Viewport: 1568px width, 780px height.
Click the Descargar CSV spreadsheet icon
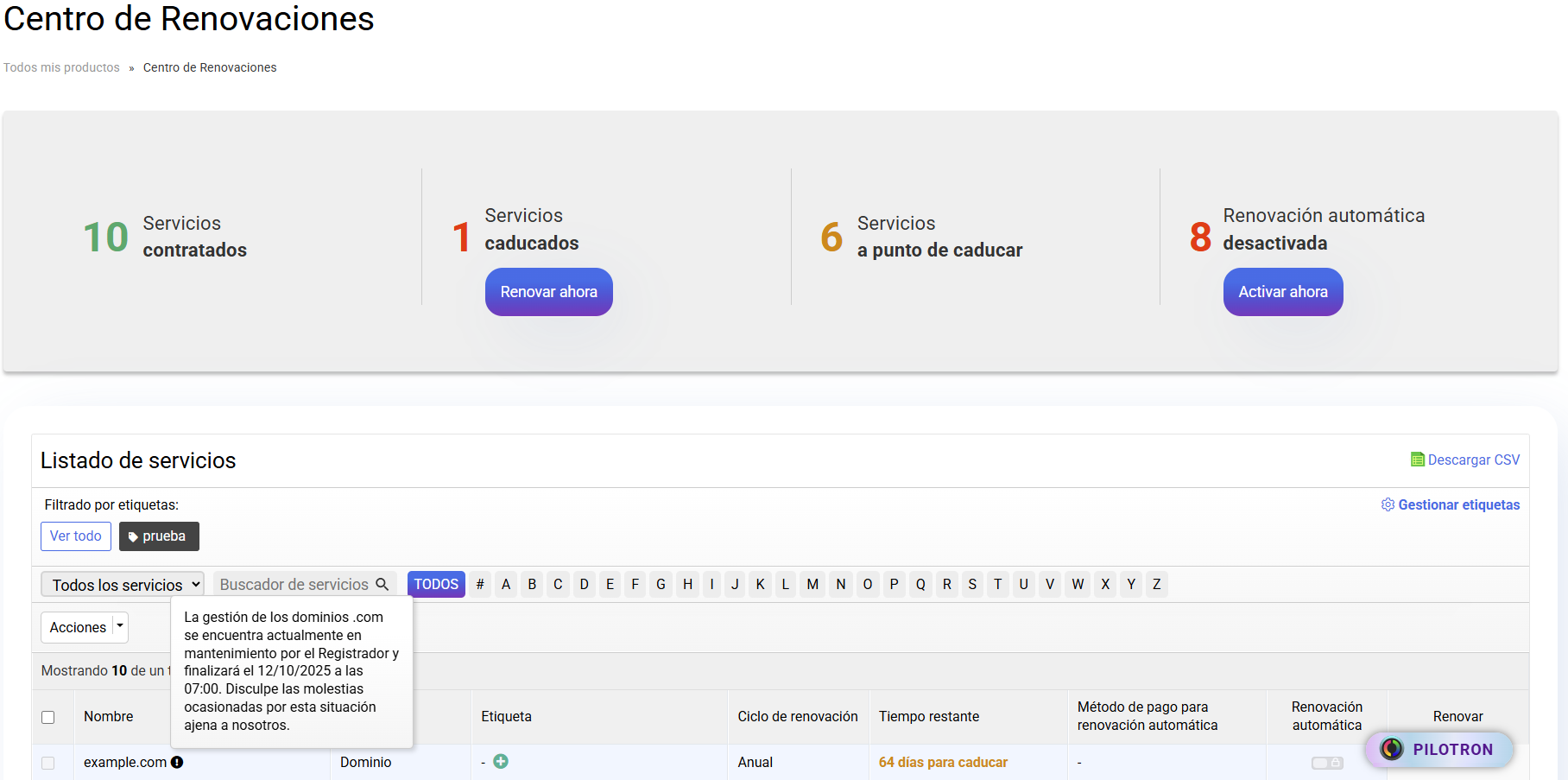pyautogui.click(x=1417, y=460)
